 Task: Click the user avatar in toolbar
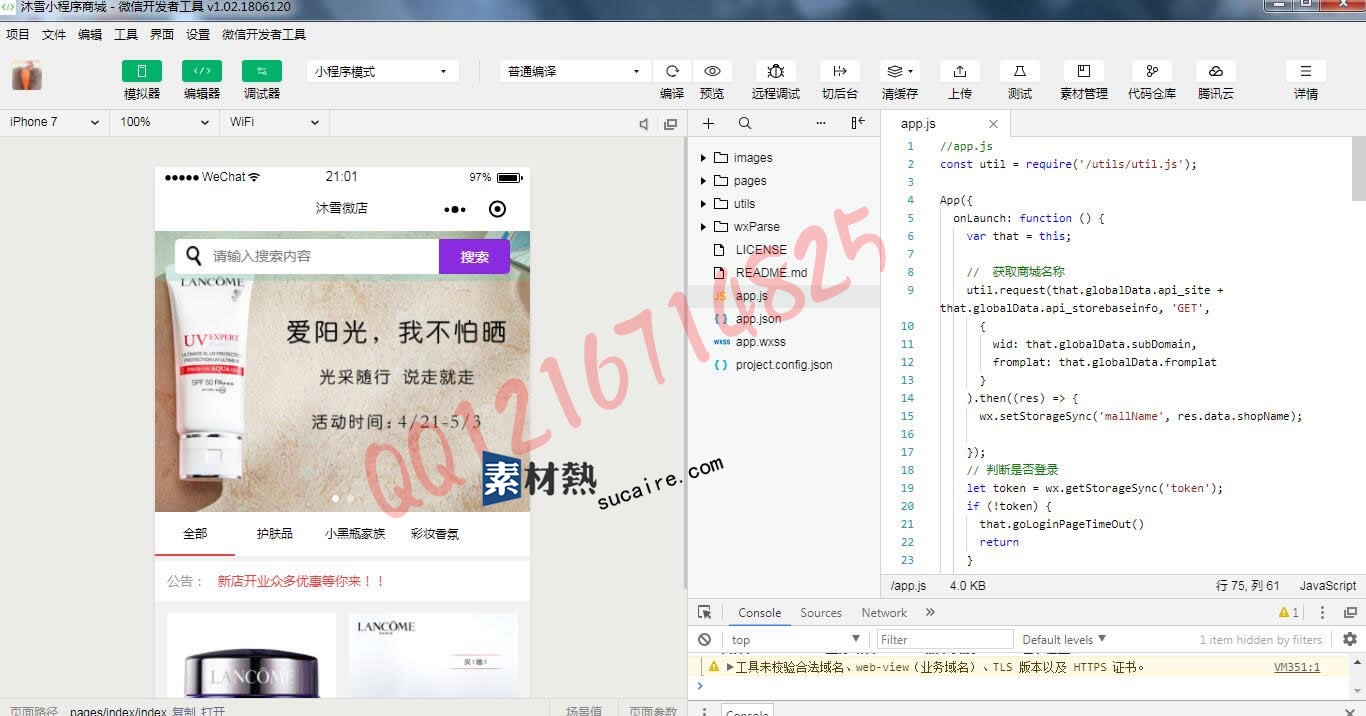pos(27,76)
